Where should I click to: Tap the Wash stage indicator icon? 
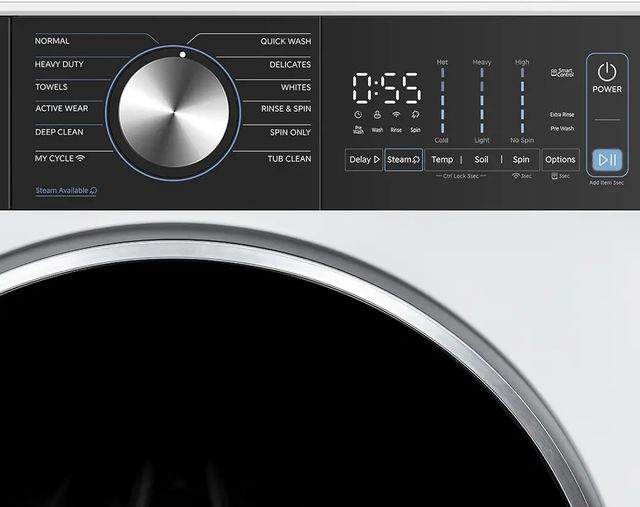pyautogui.click(x=377, y=115)
